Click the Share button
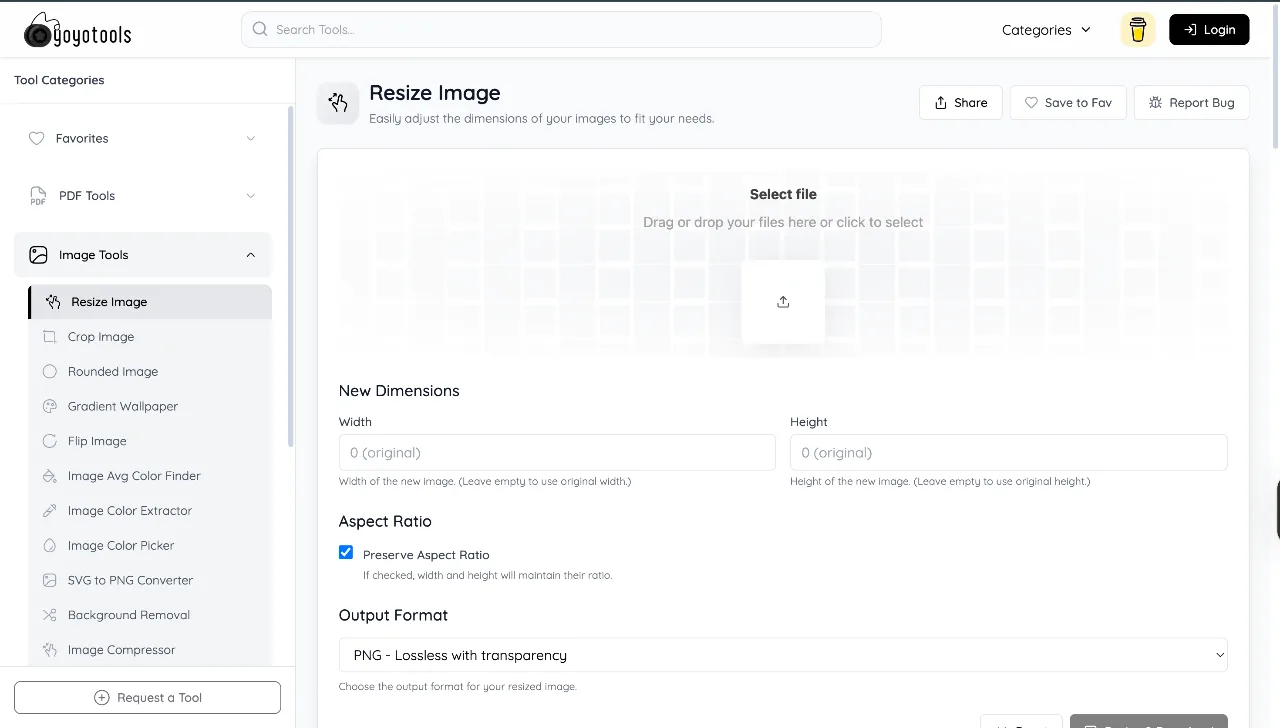This screenshot has width=1280, height=728. click(961, 103)
